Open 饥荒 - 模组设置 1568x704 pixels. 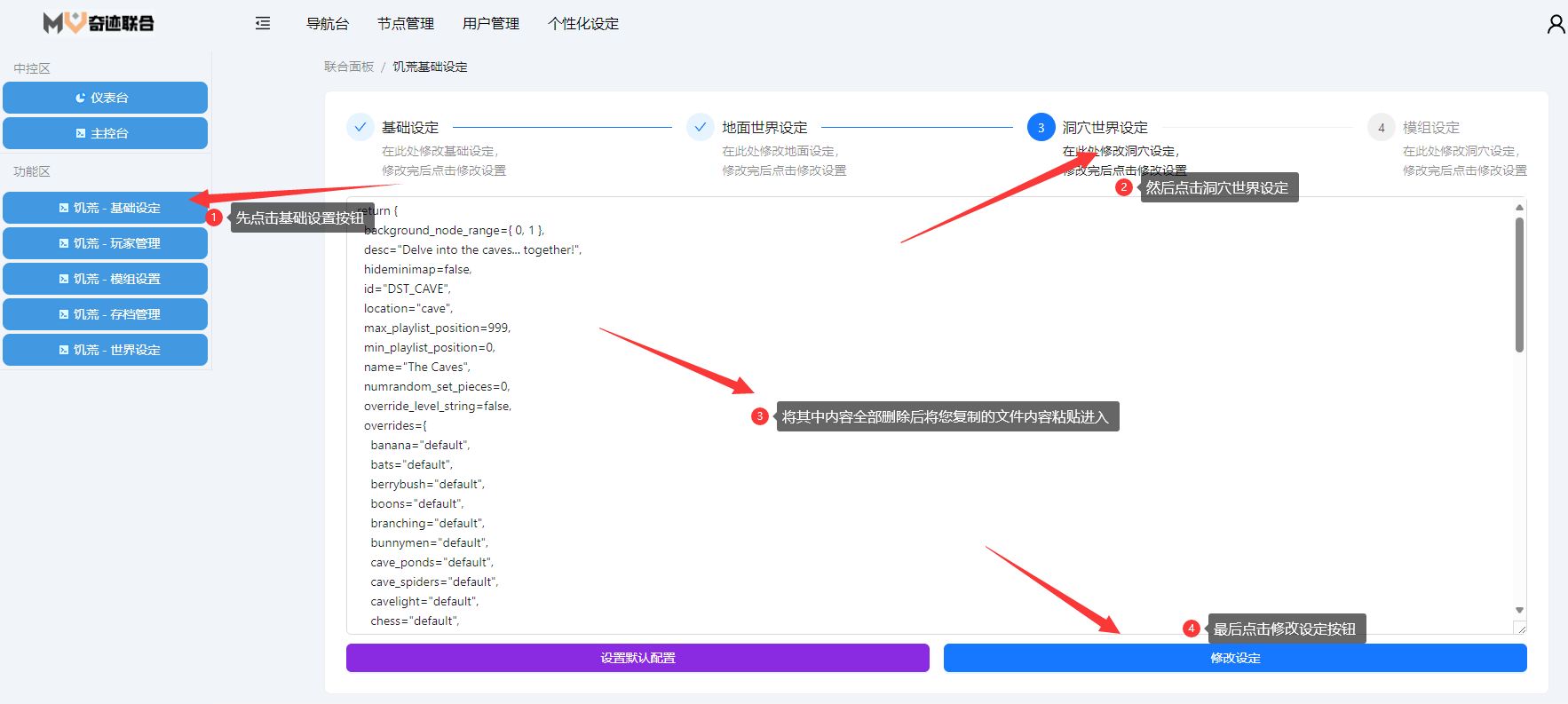[105, 279]
